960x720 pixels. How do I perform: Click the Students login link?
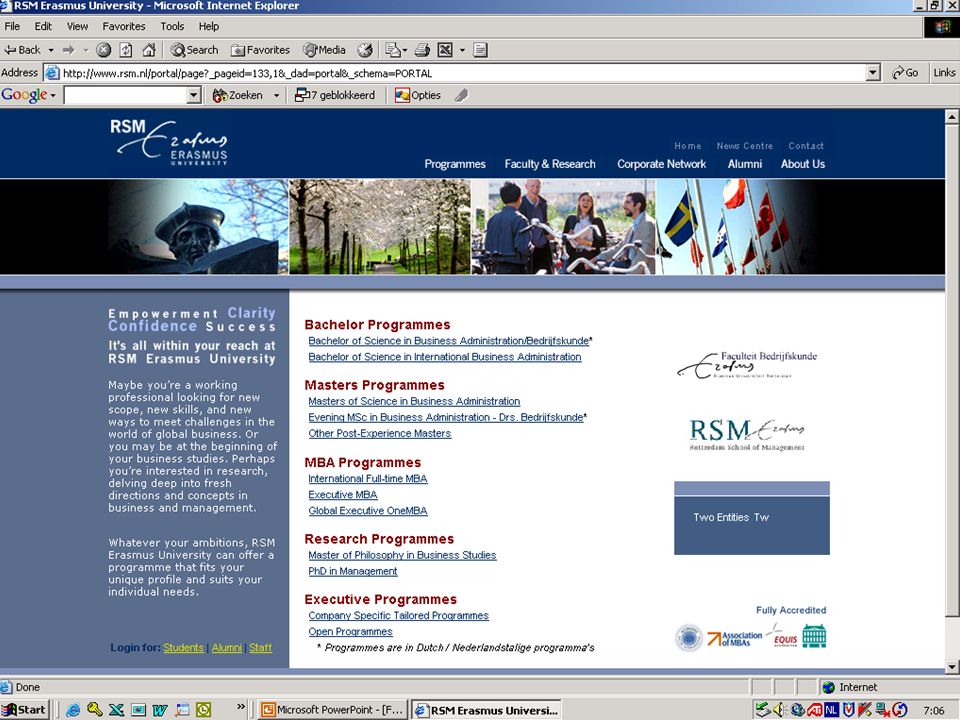pos(184,648)
